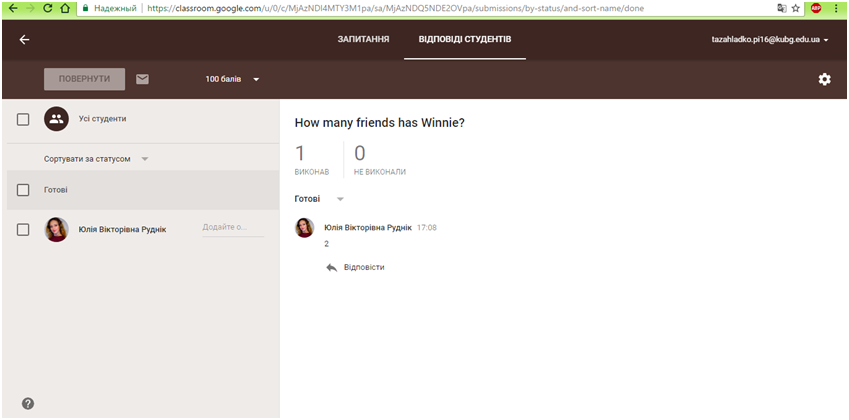Open the 100 балів points dropdown
The width and height of the screenshot is (849, 420).
[x=232, y=79]
